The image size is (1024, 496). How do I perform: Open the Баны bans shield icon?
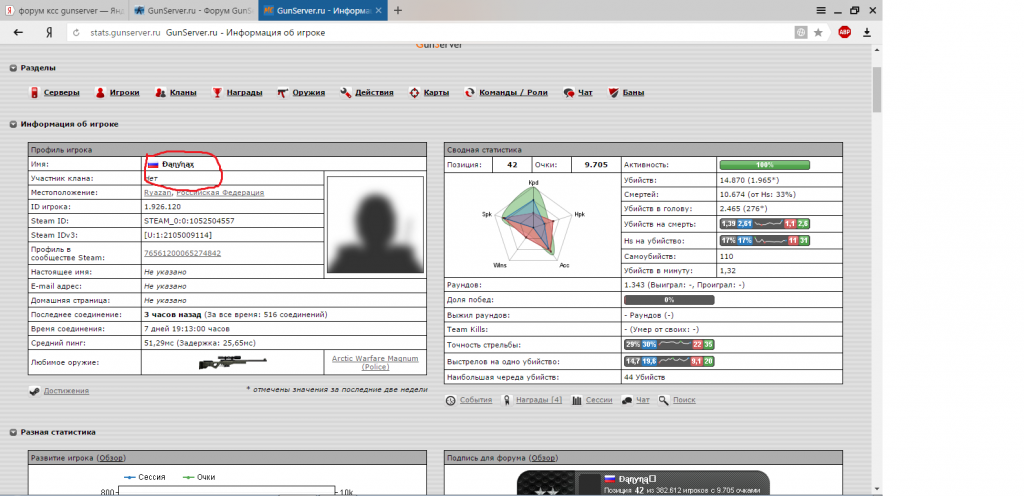613,93
